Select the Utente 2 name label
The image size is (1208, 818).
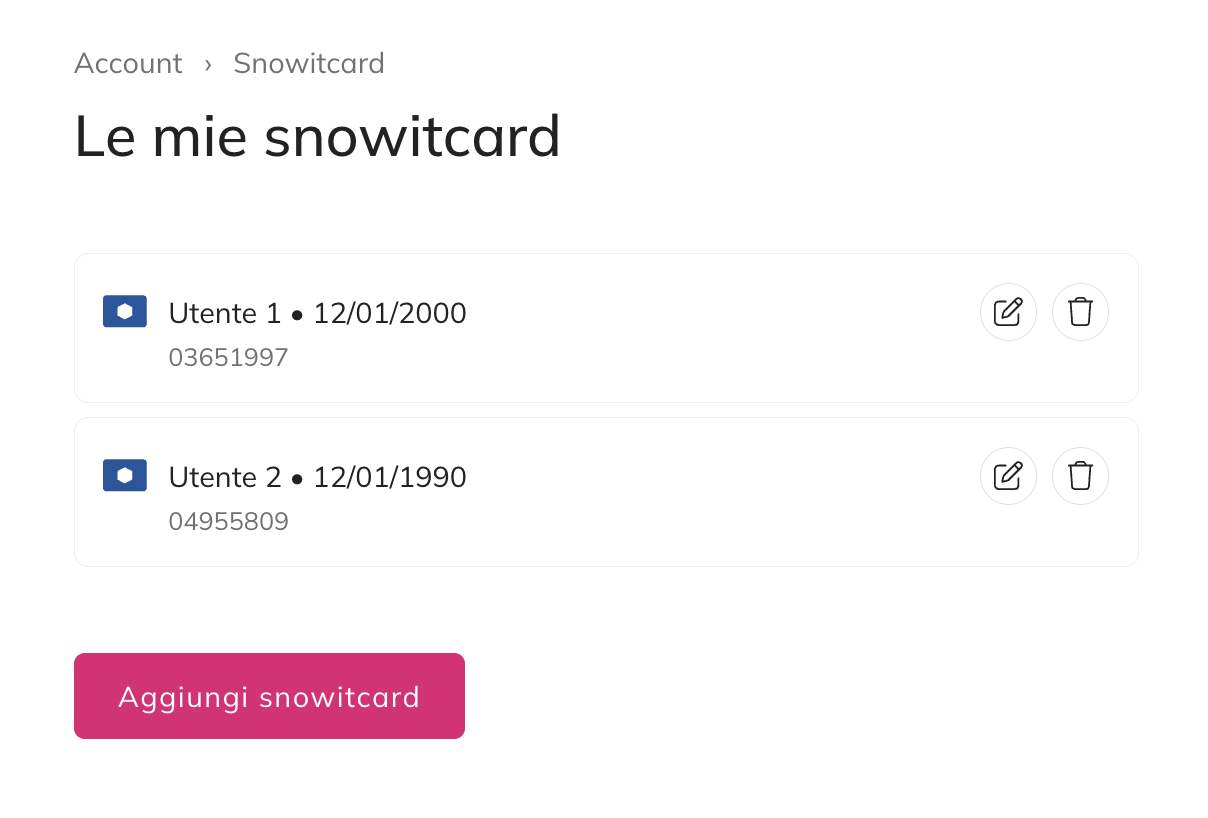coord(225,478)
